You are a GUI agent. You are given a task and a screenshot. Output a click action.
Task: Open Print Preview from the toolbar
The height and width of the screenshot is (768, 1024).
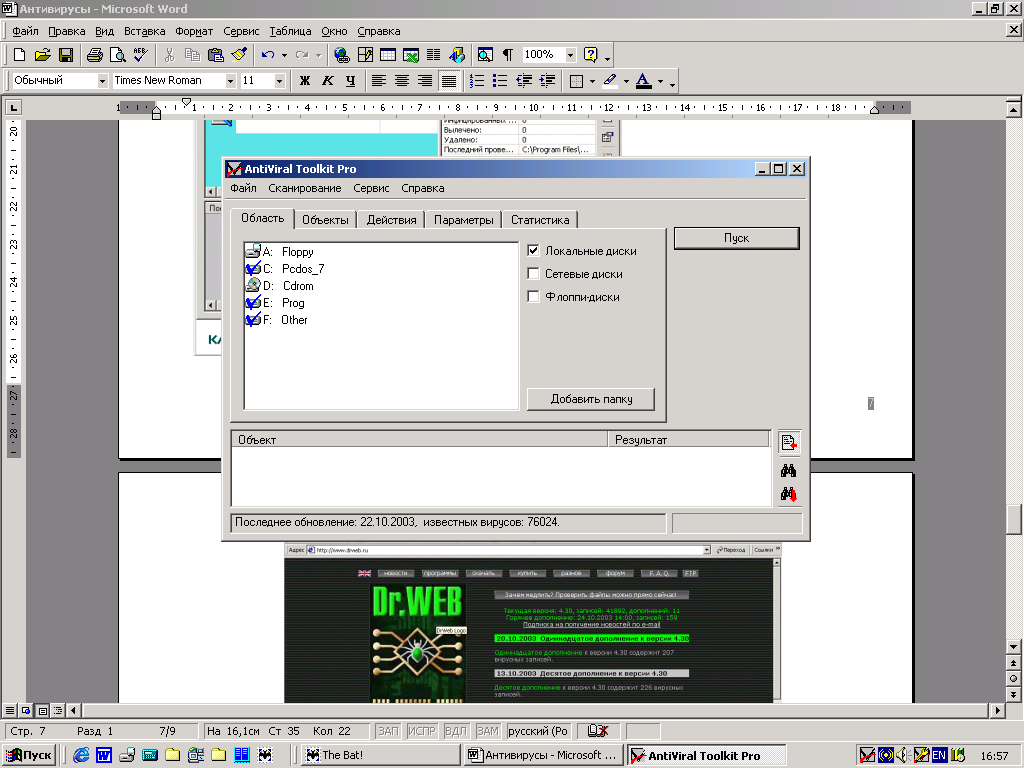click(118, 55)
